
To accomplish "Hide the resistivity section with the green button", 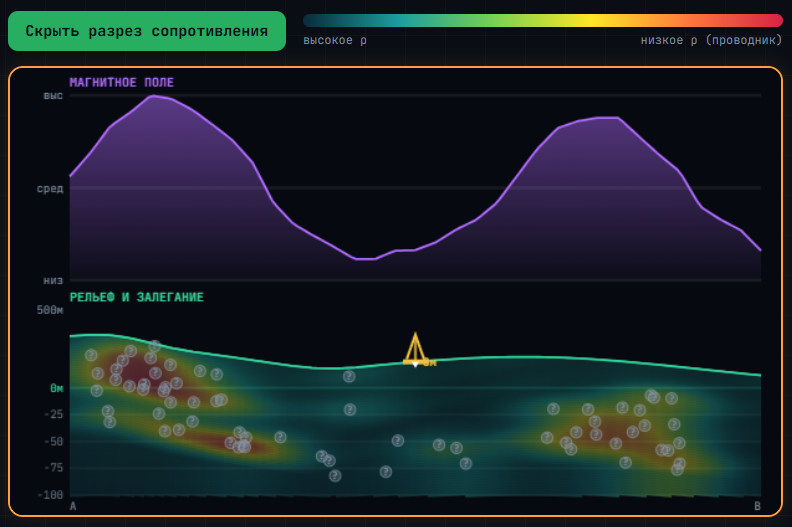I will [x=147, y=31].
